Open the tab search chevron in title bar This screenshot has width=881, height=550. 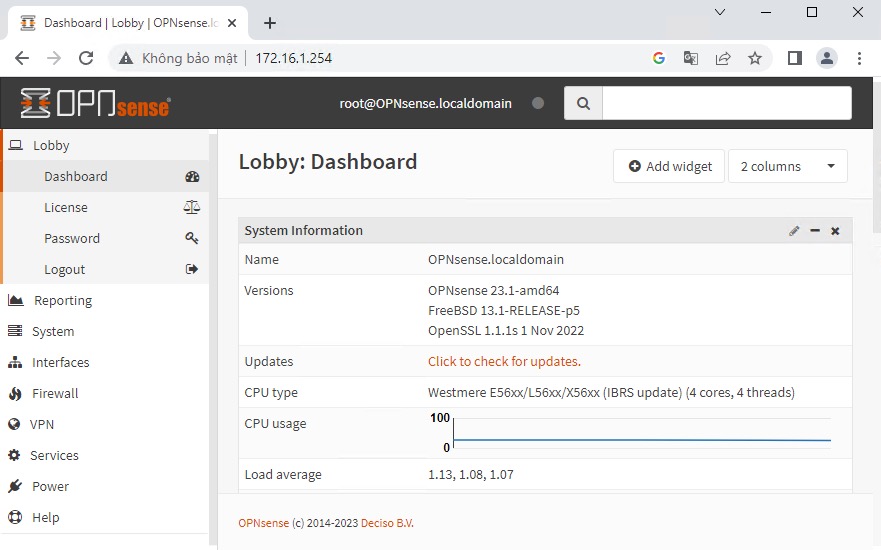pos(720,12)
